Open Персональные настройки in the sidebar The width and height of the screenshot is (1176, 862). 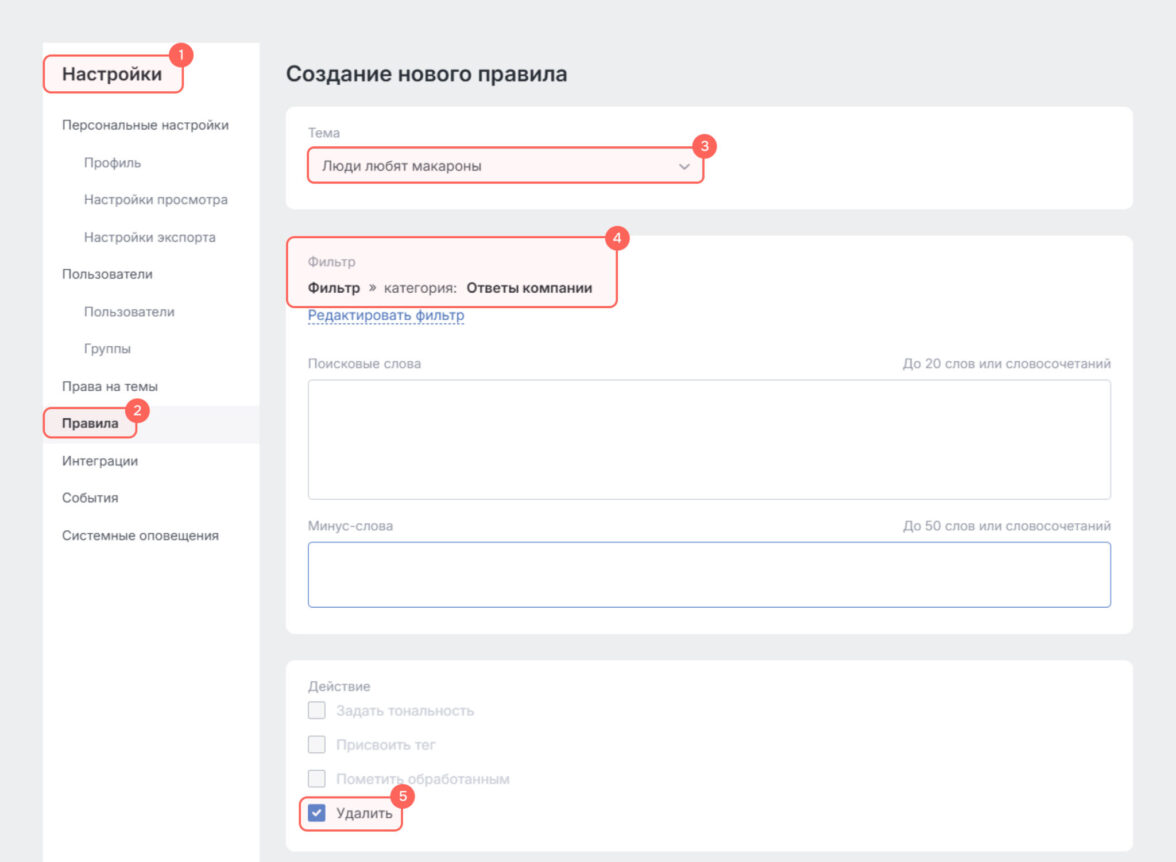tap(145, 126)
